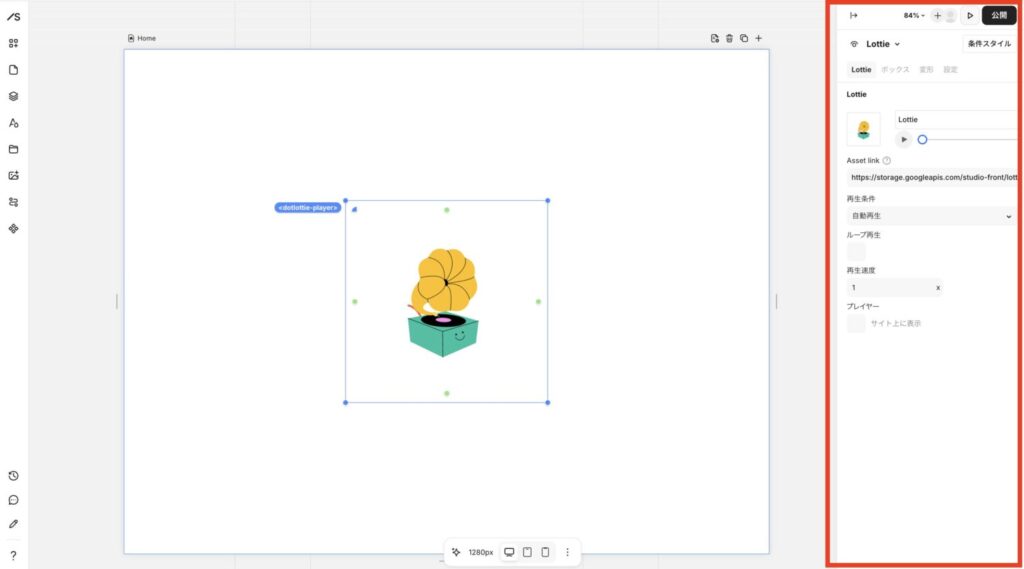Switch to the 設定 tab
This screenshot has height=569, width=1024.
(950, 70)
